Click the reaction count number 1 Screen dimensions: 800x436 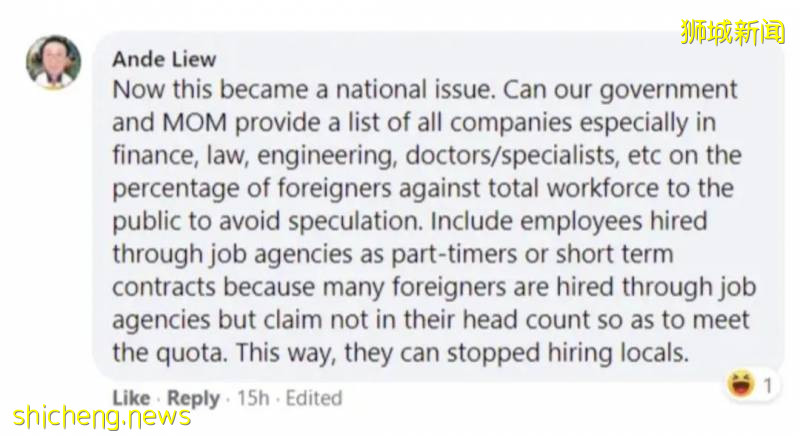click(768, 385)
